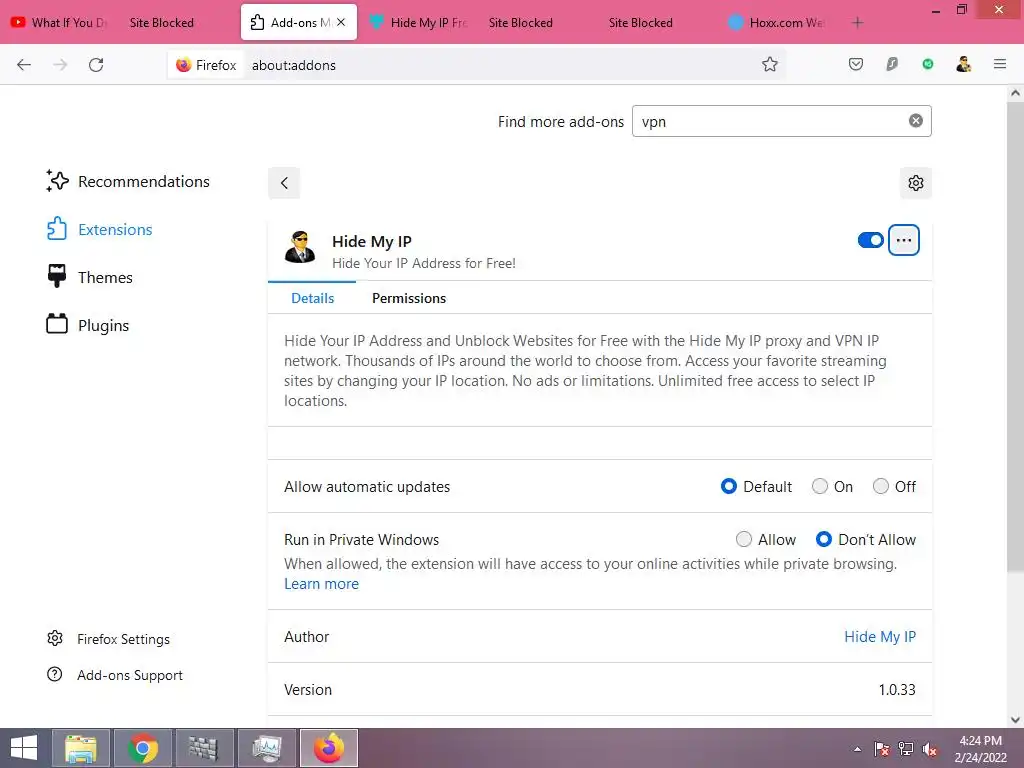The width and height of the screenshot is (1024, 768).
Task: Open the Themes sidebar category
Action: 89,278
